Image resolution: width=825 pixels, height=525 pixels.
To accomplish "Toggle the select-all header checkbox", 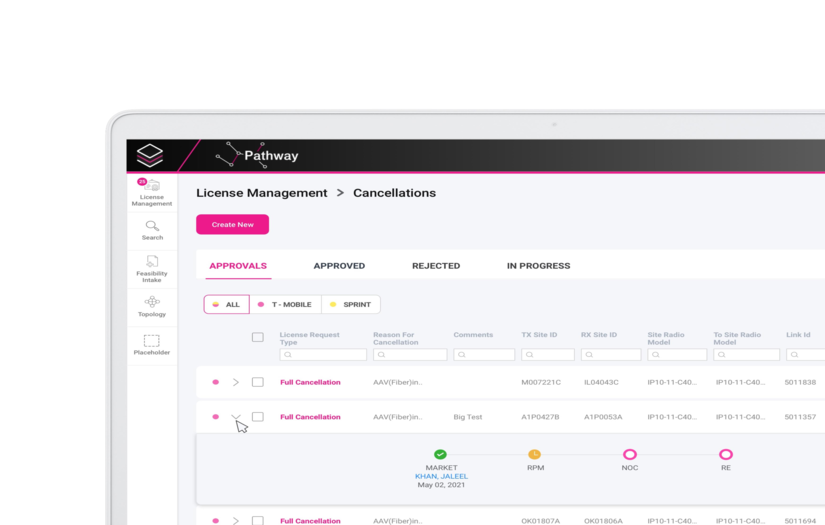I will pyautogui.click(x=258, y=337).
